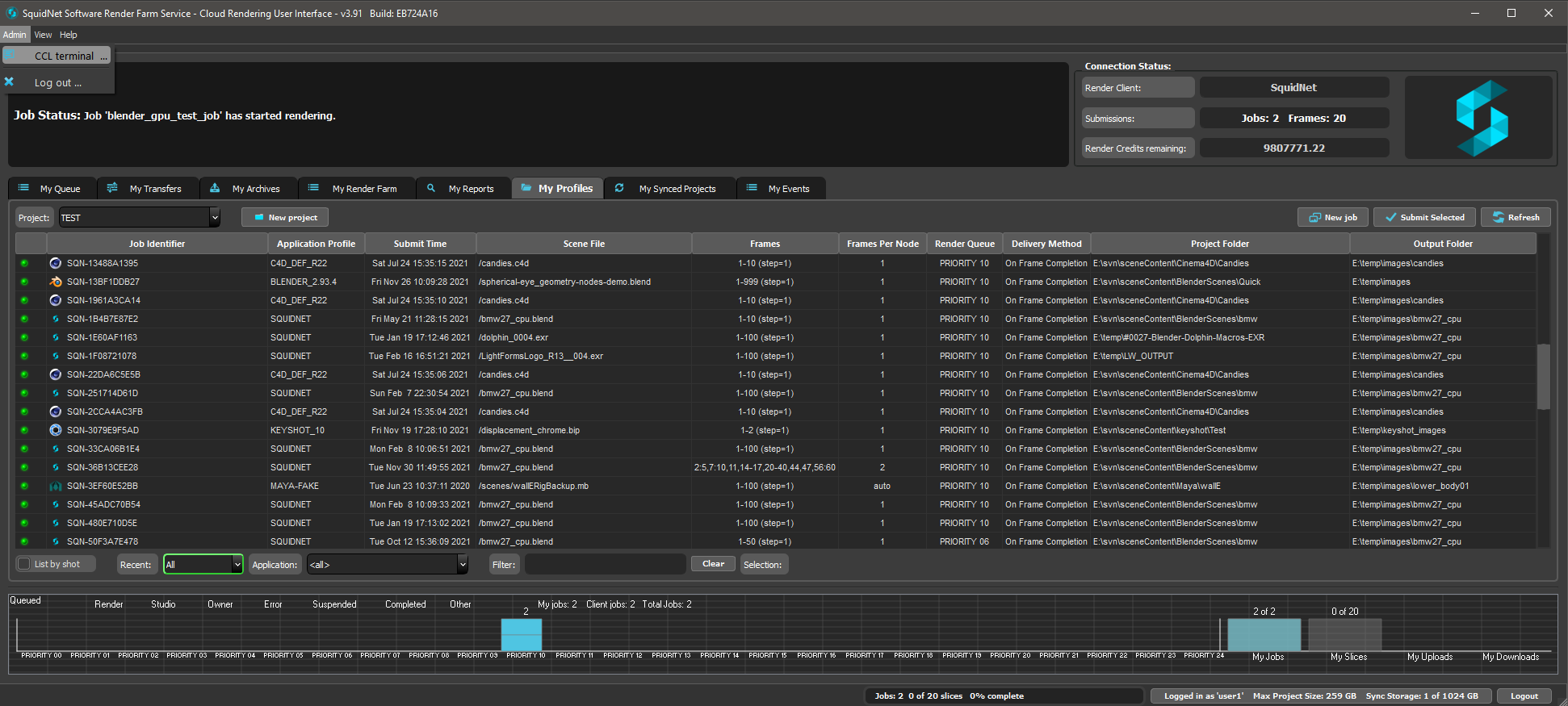Click the Submit Selected button

(1424, 217)
